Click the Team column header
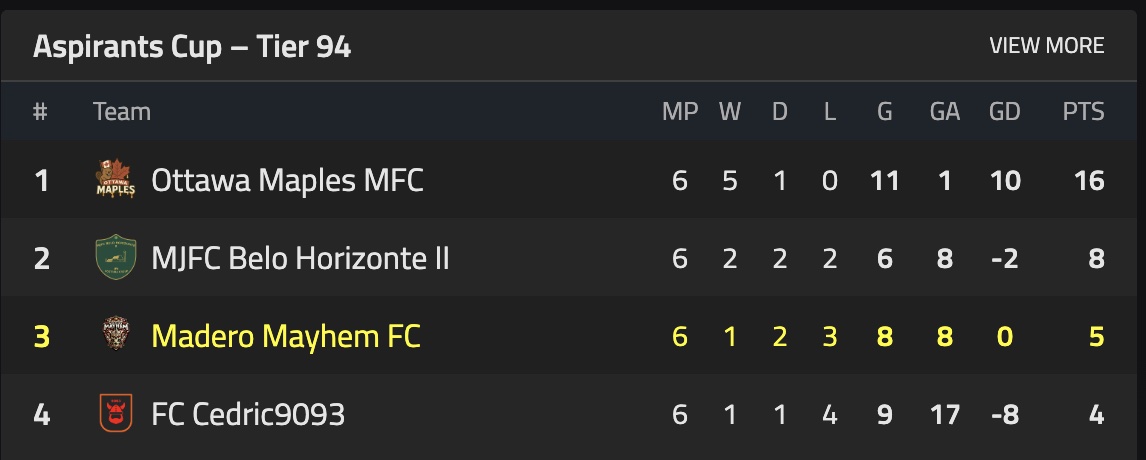The width and height of the screenshot is (1146, 460). pyautogui.click(x=122, y=112)
